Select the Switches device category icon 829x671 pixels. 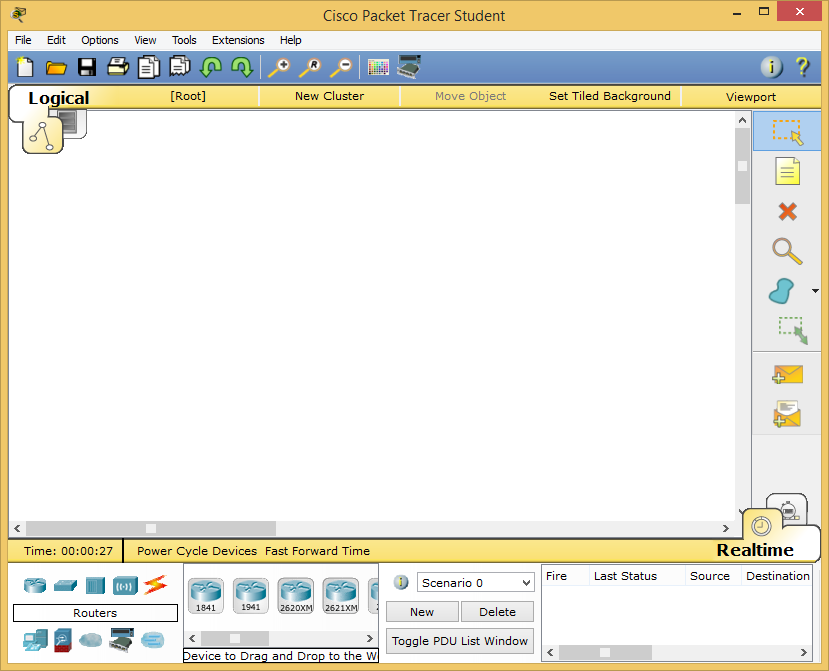[65, 585]
